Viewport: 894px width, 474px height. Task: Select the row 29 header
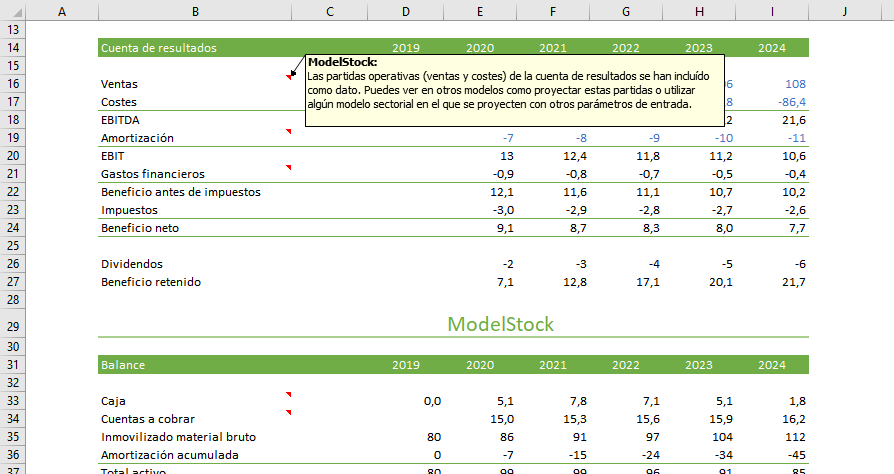[x=14, y=327]
